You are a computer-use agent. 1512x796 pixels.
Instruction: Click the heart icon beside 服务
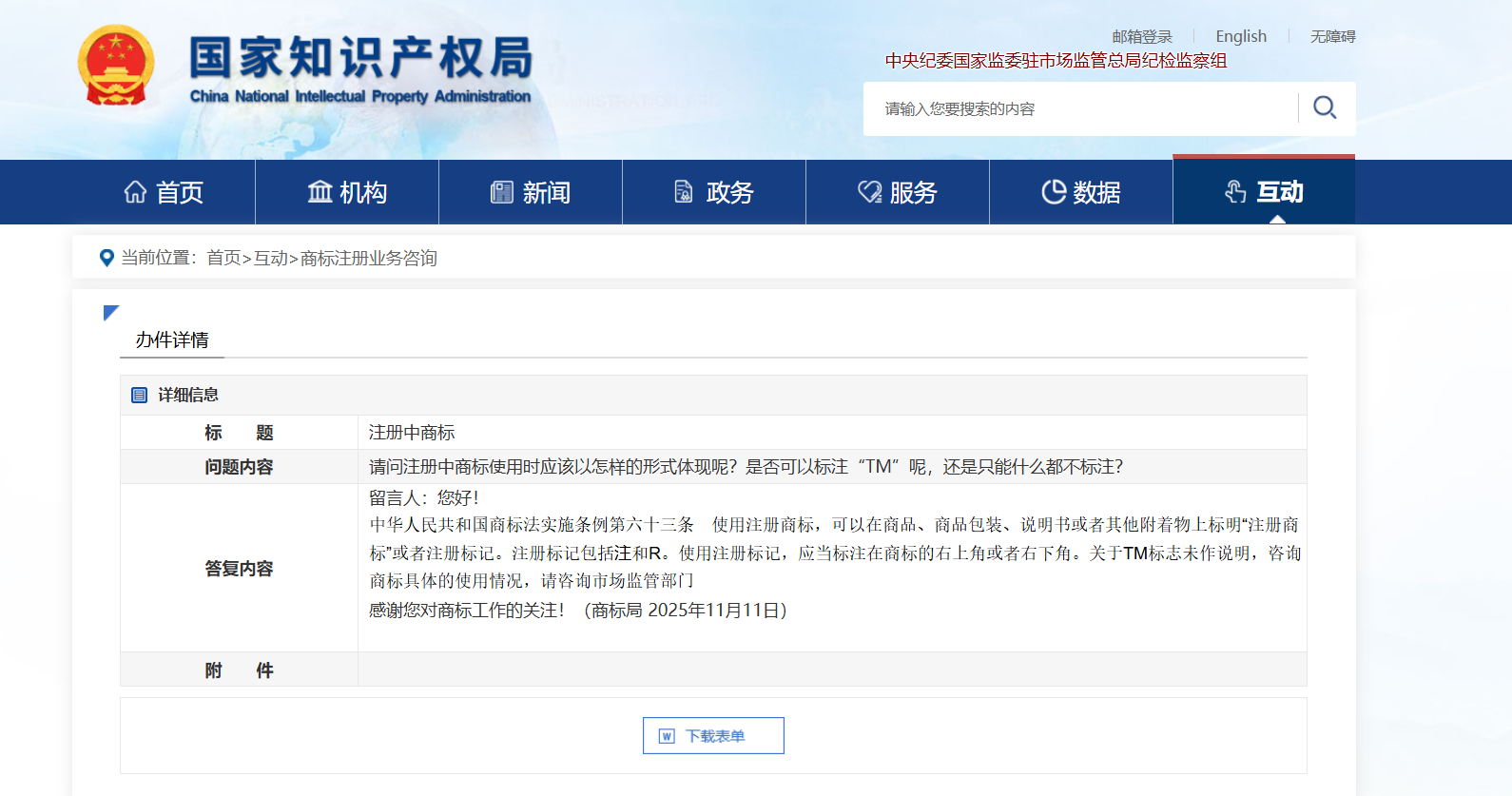pyautogui.click(x=869, y=192)
